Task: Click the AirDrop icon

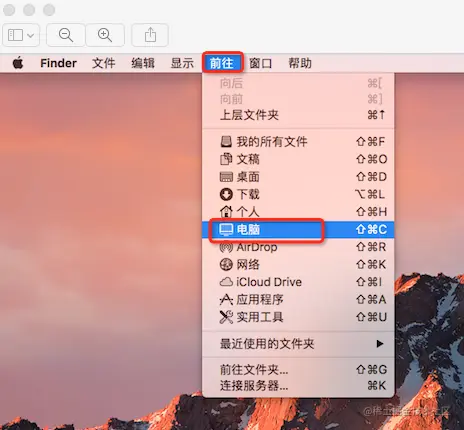Action: tap(226, 247)
